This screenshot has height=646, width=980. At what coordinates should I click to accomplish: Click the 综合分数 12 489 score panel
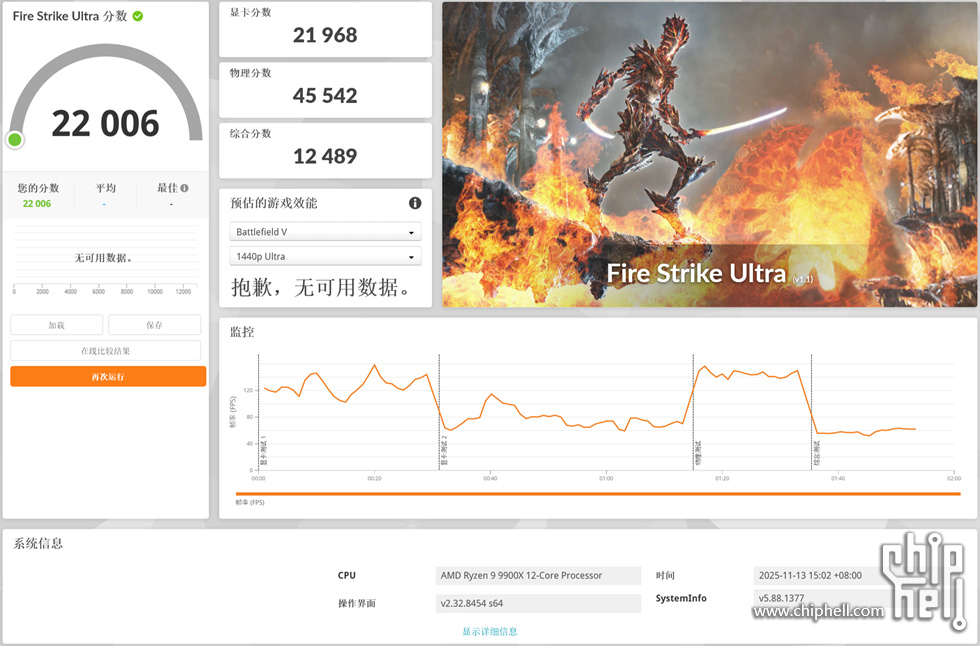(x=325, y=150)
